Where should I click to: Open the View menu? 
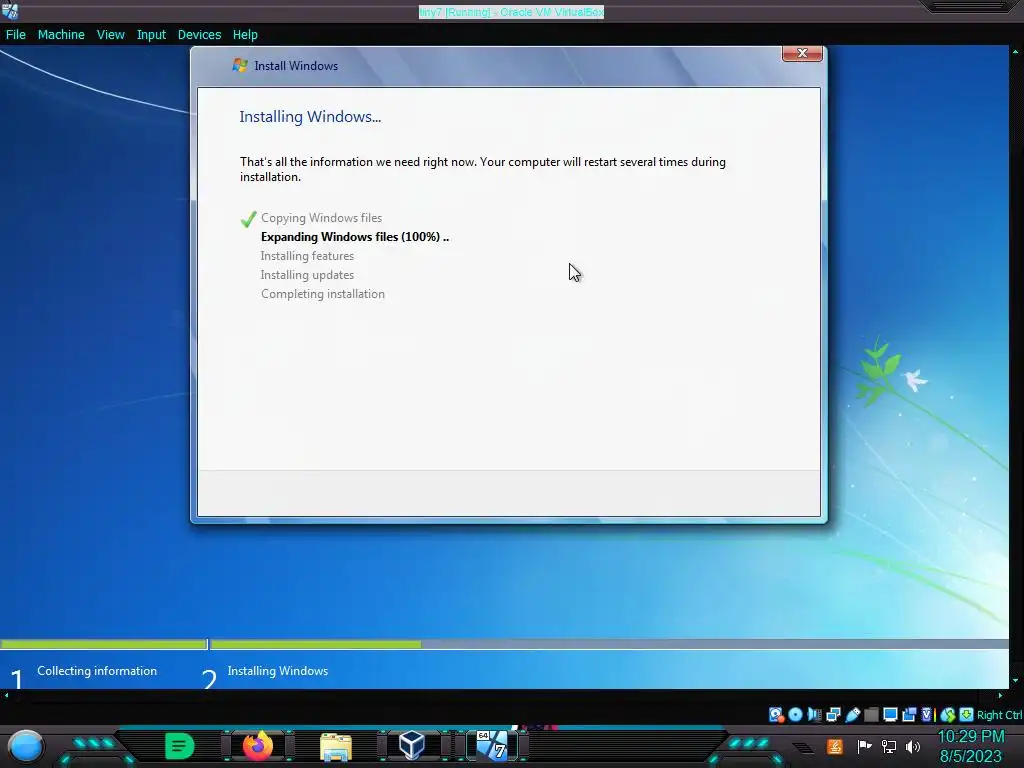[x=110, y=35]
